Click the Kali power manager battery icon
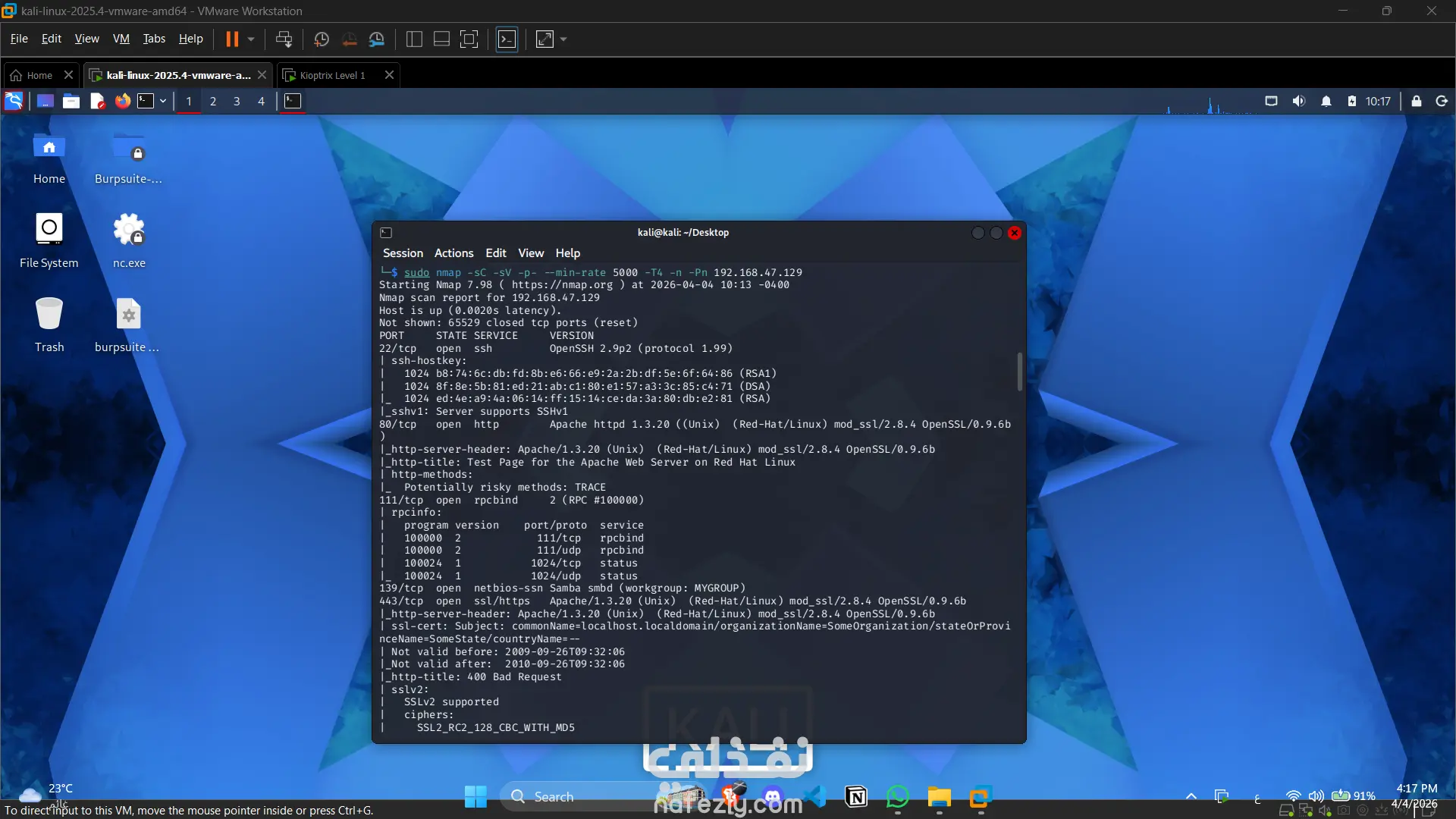 point(1352,101)
